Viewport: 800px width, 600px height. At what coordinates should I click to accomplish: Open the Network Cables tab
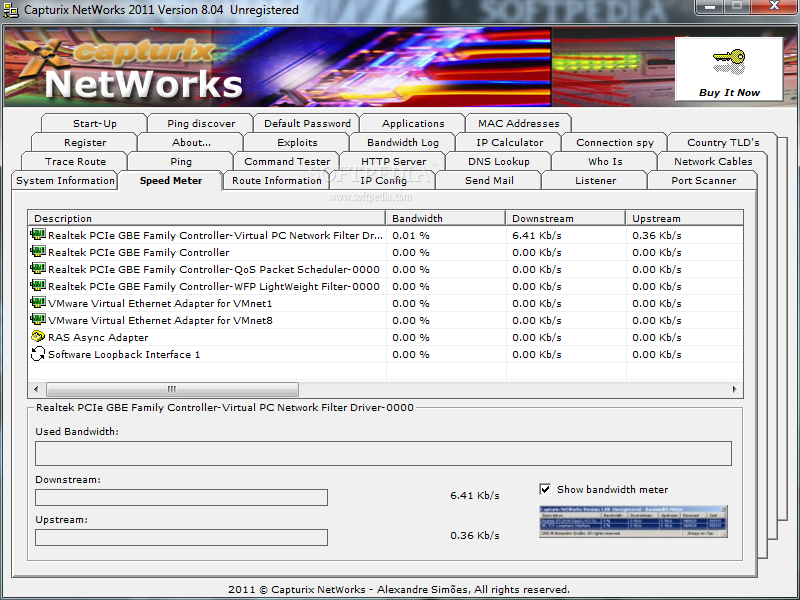point(713,161)
